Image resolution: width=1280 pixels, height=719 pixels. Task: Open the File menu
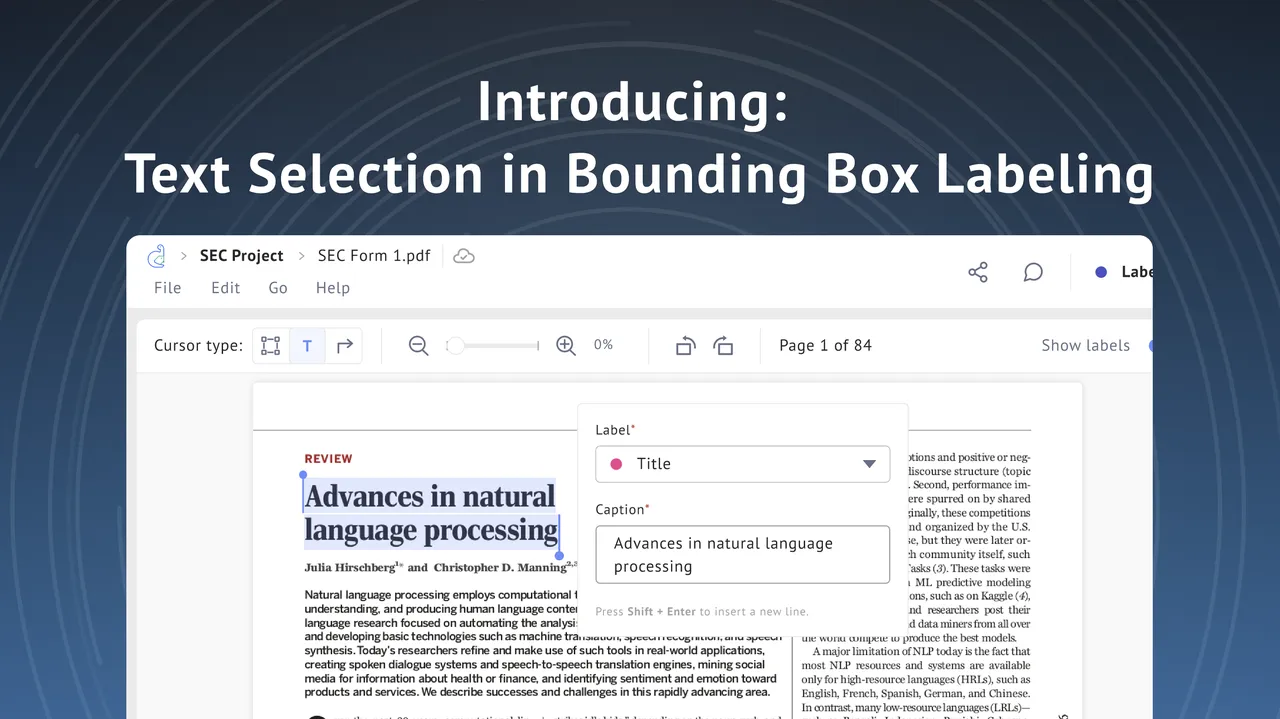(167, 288)
